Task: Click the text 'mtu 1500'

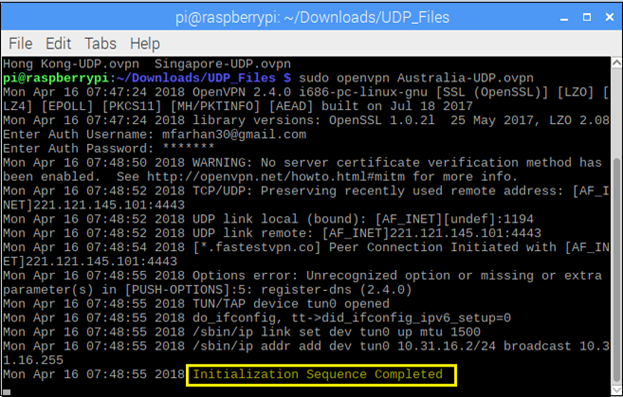Action: [450, 332]
